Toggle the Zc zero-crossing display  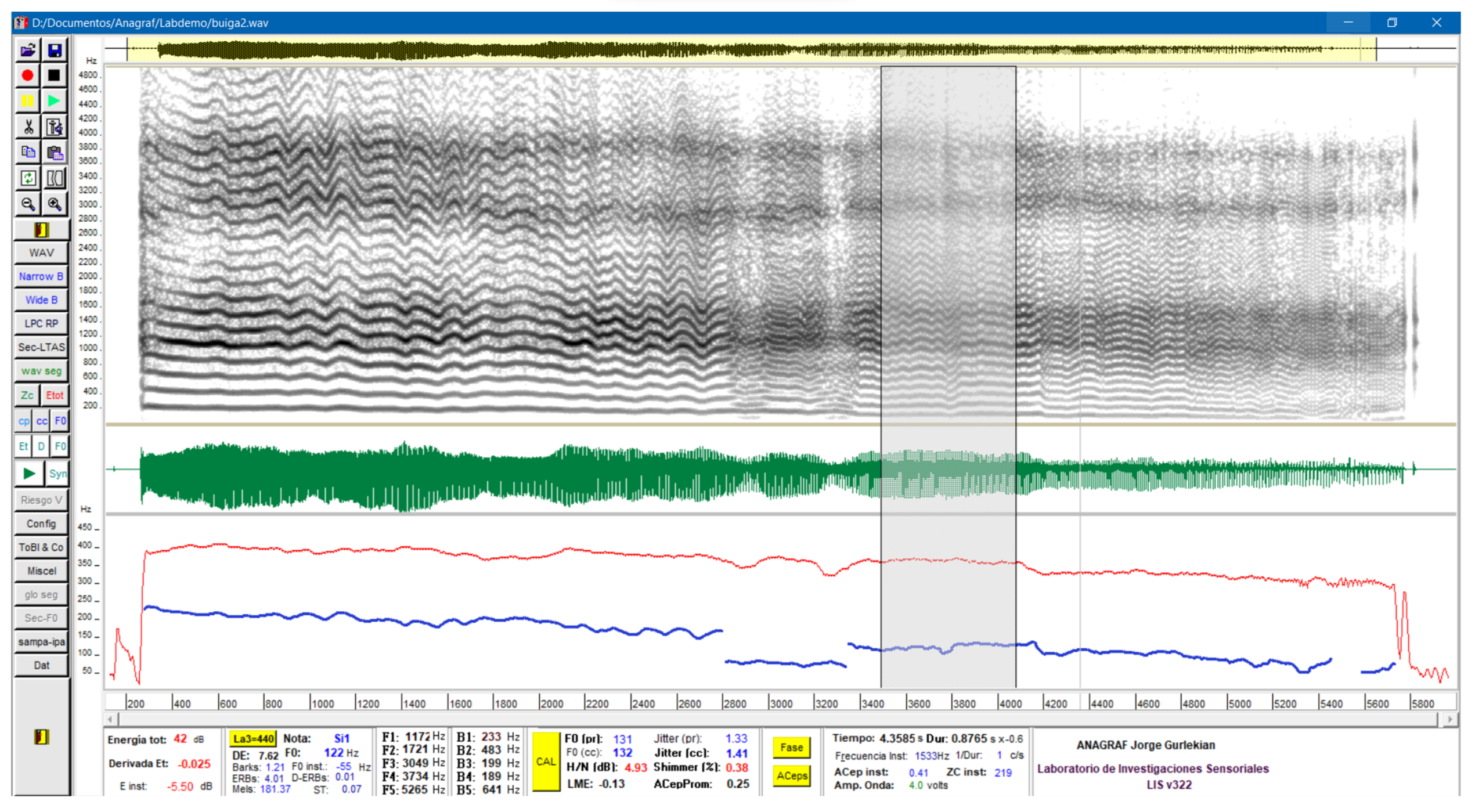click(27, 396)
